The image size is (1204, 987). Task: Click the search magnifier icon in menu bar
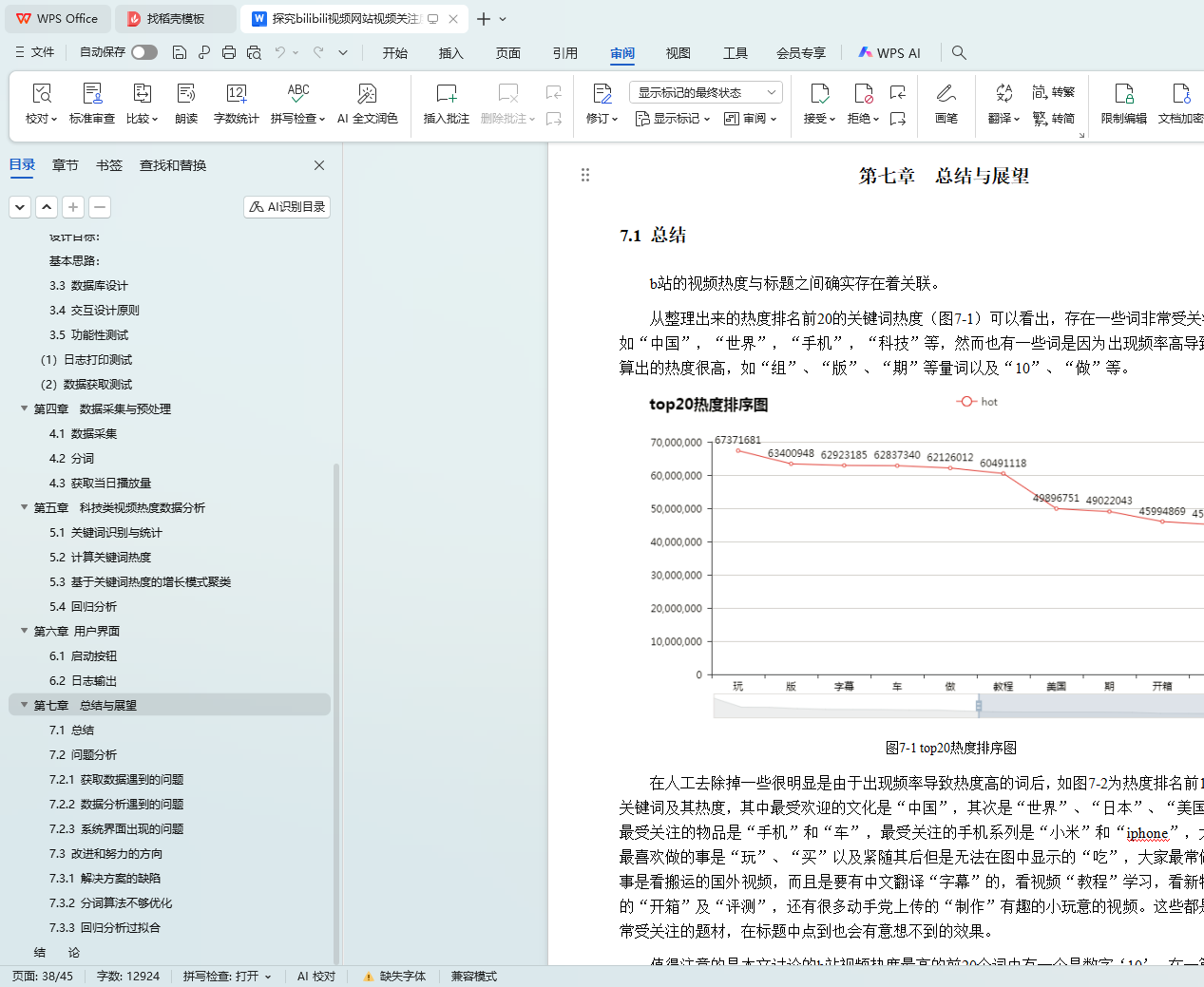tap(959, 53)
